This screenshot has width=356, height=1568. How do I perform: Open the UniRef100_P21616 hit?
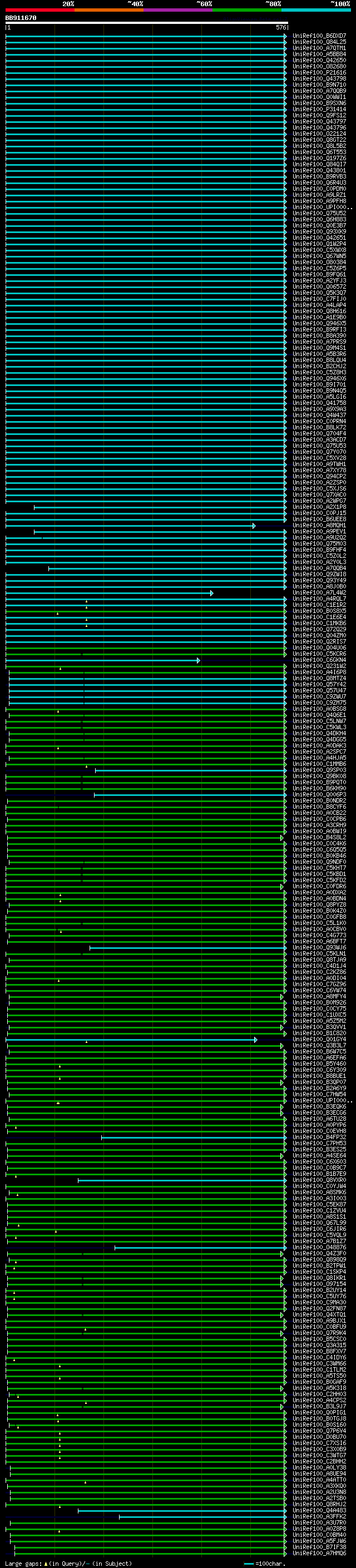tap(319, 73)
